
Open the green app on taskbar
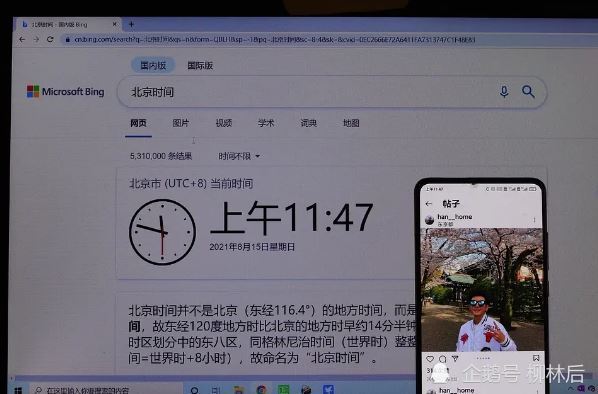pos(283,390)
